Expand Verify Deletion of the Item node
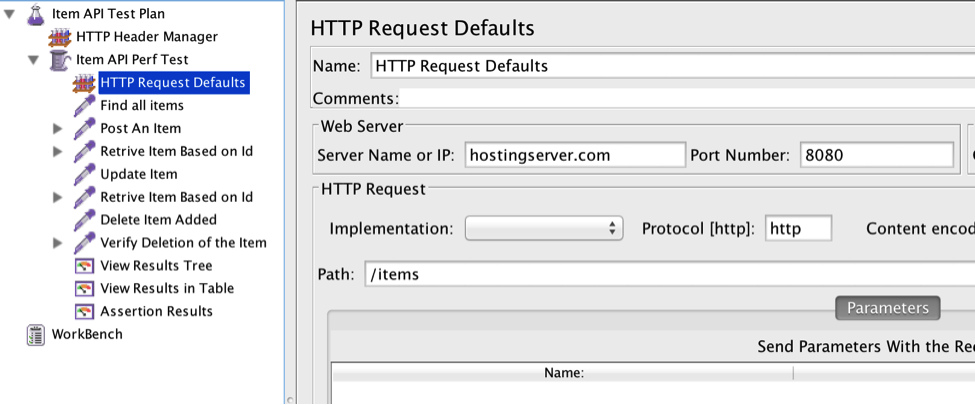 (x=58, y=243)
